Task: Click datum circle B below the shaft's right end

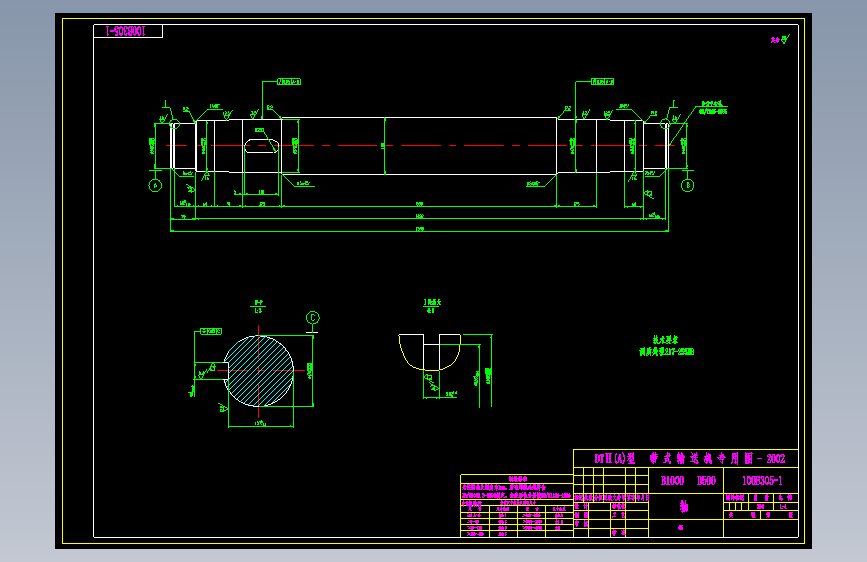Action: (687, 185)
